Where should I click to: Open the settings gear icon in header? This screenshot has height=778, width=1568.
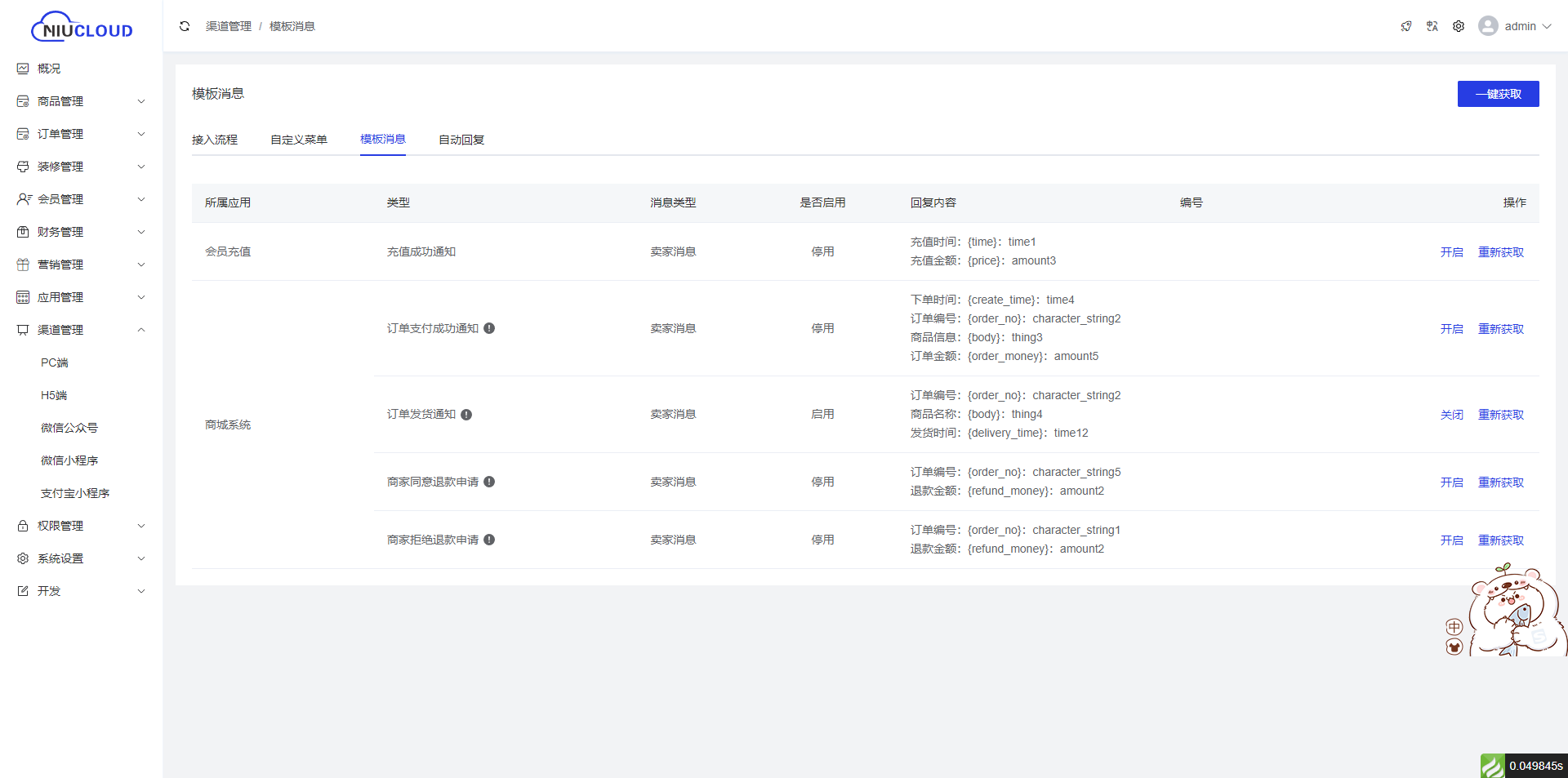(1459, 26)
